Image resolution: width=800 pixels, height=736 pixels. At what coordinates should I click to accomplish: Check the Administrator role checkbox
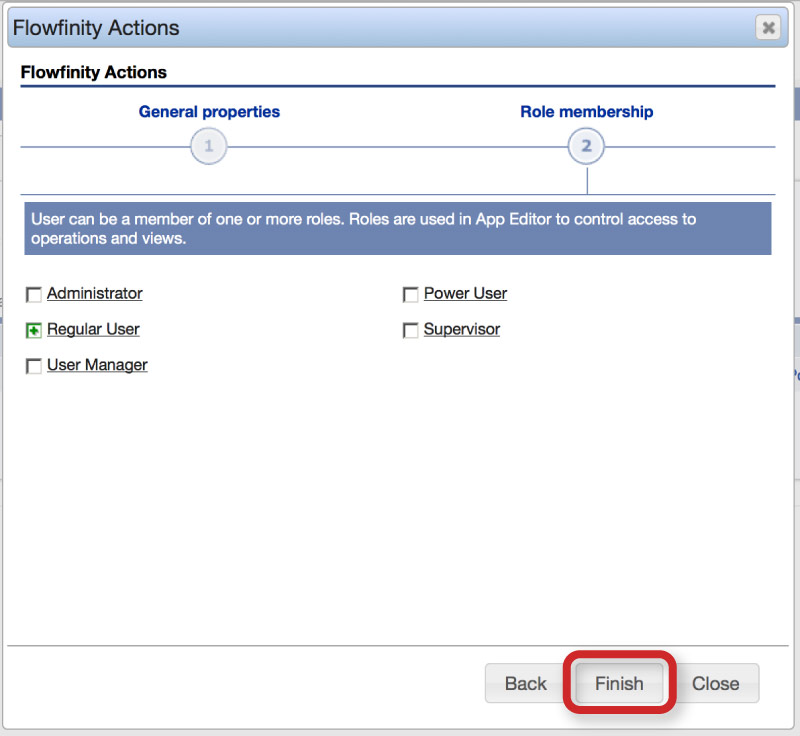(x=34, y=294)
